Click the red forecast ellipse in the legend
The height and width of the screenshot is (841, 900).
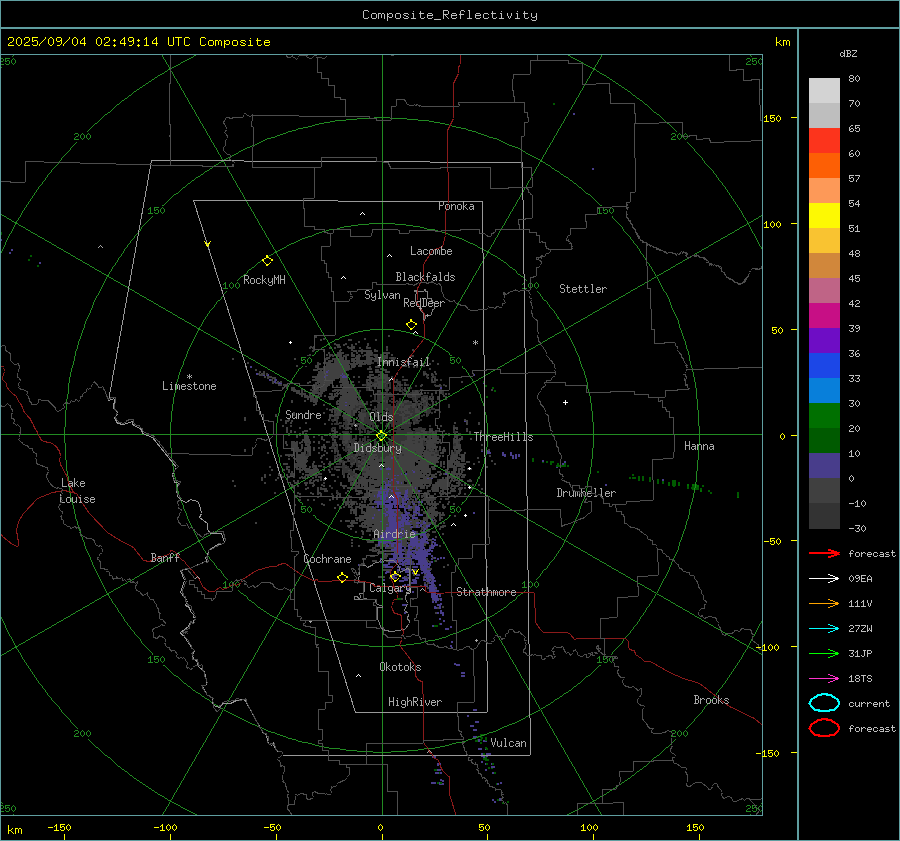point(824,728)
